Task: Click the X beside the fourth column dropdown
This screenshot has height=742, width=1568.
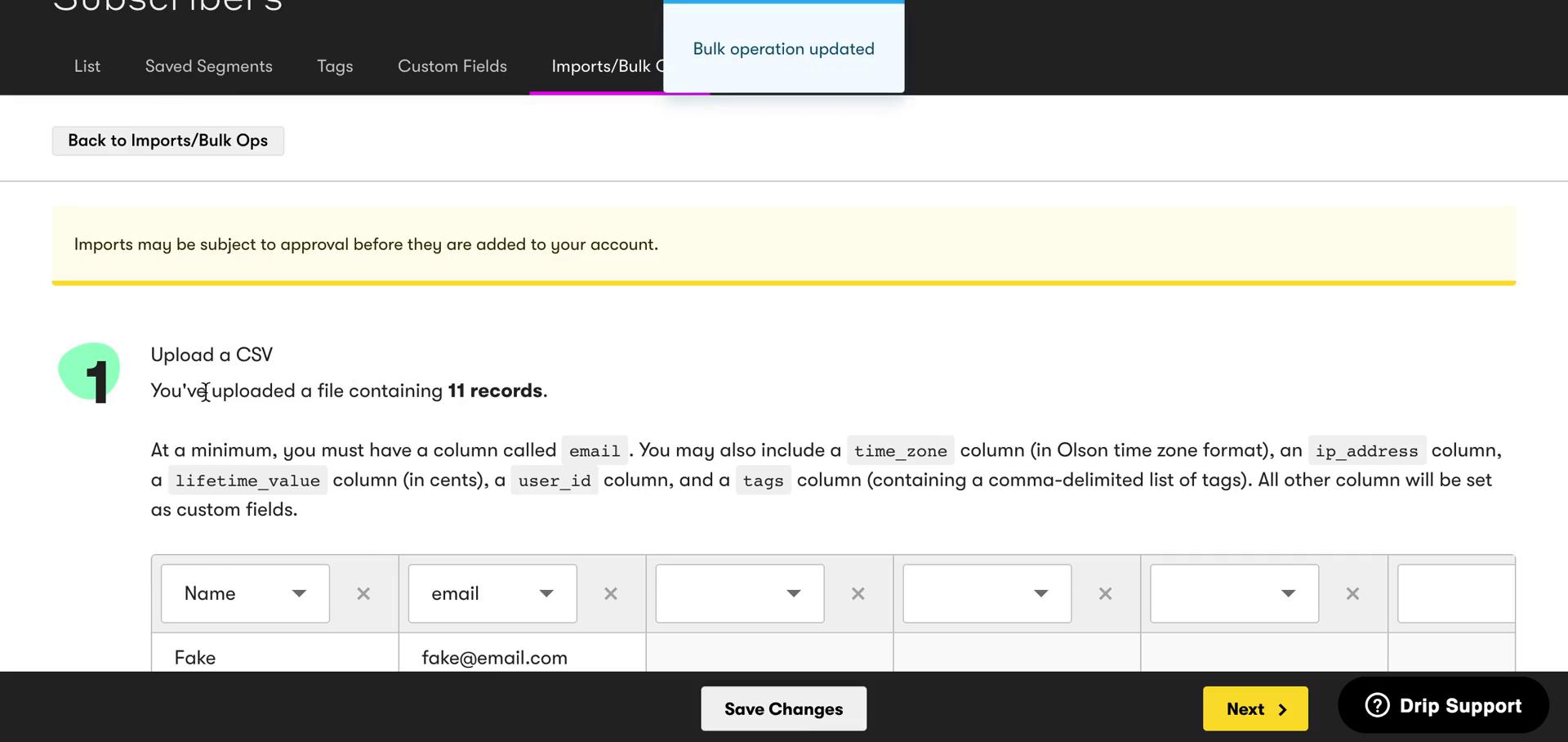Action: 1106,594
